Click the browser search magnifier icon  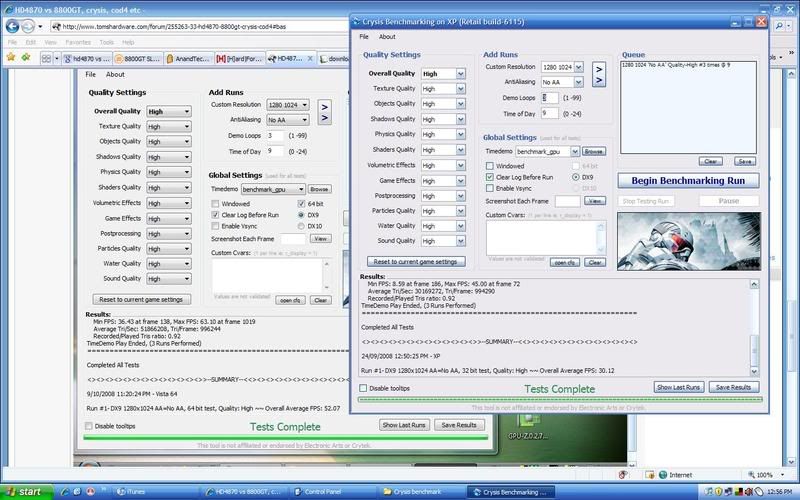[x=779, y=26]
